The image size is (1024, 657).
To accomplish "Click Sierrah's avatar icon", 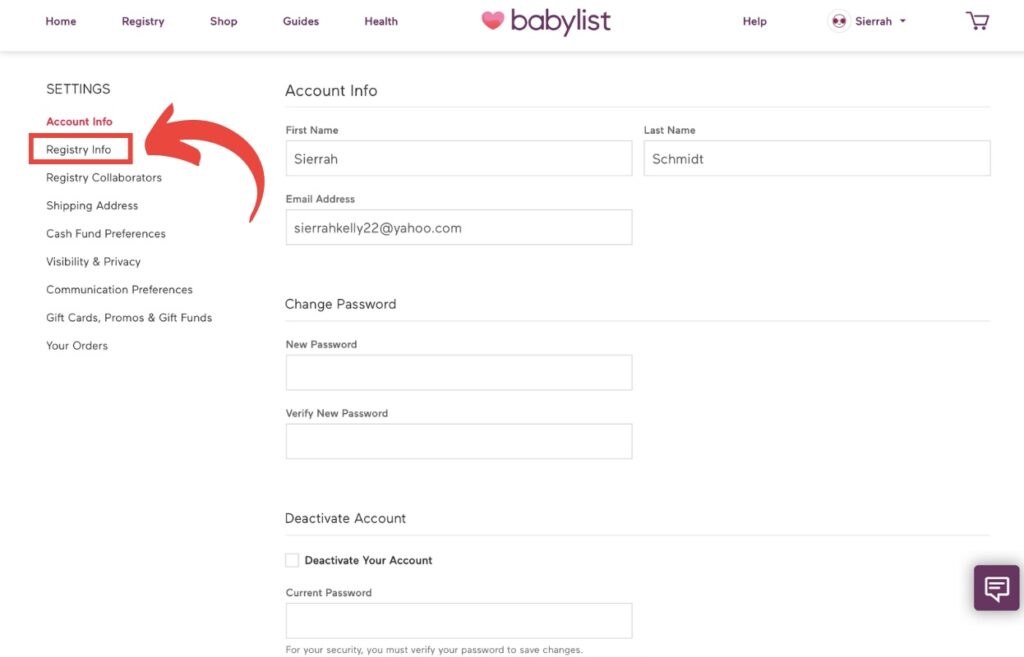I will coord(839,20).
